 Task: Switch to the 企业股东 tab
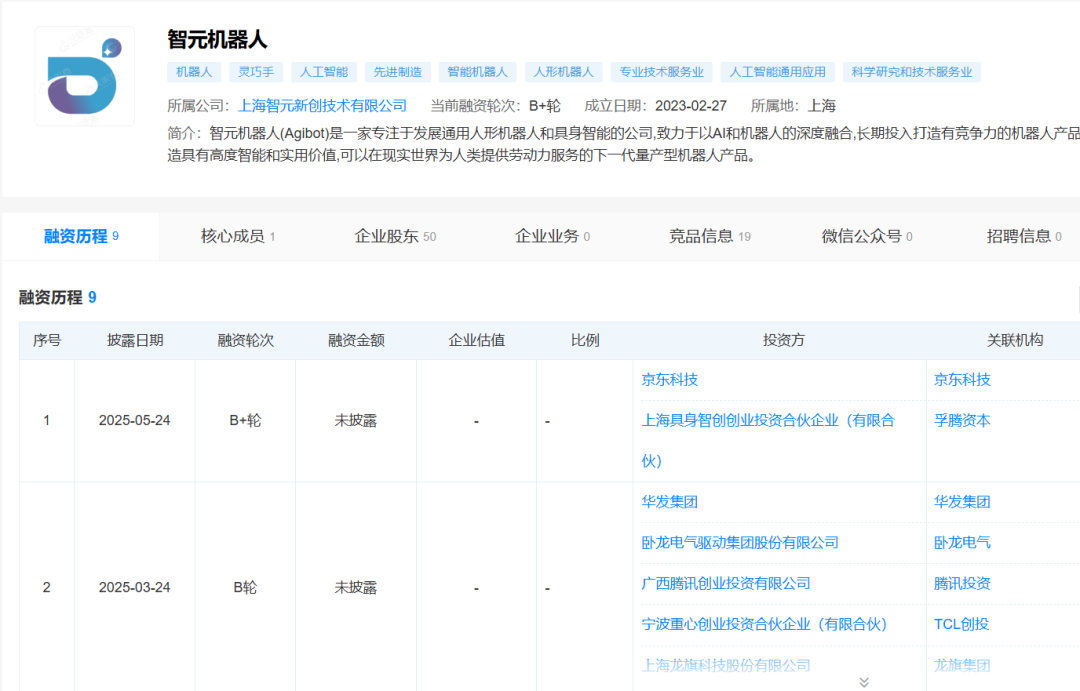click(395, 236)
